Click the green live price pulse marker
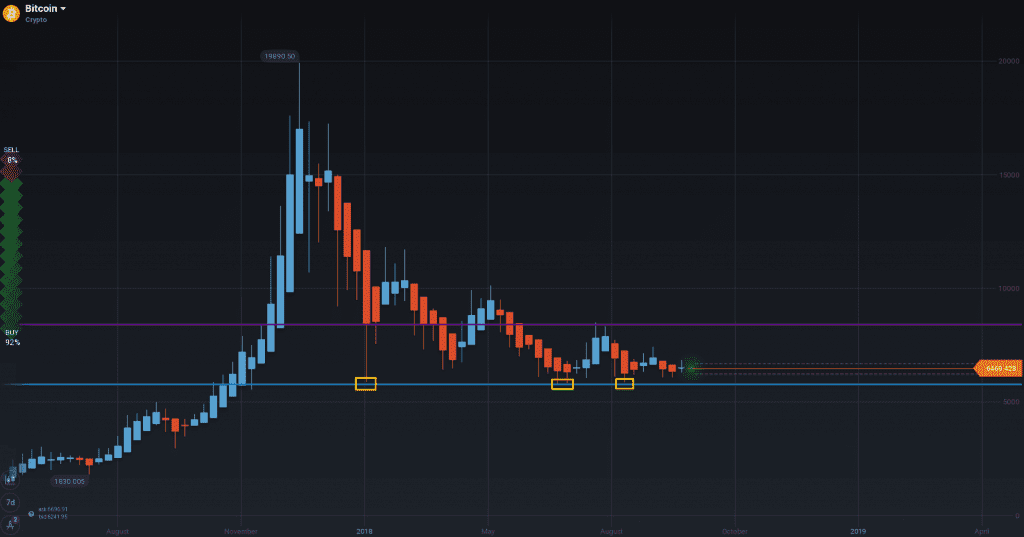The image size is (1024, 537). (x=692, y=368)
